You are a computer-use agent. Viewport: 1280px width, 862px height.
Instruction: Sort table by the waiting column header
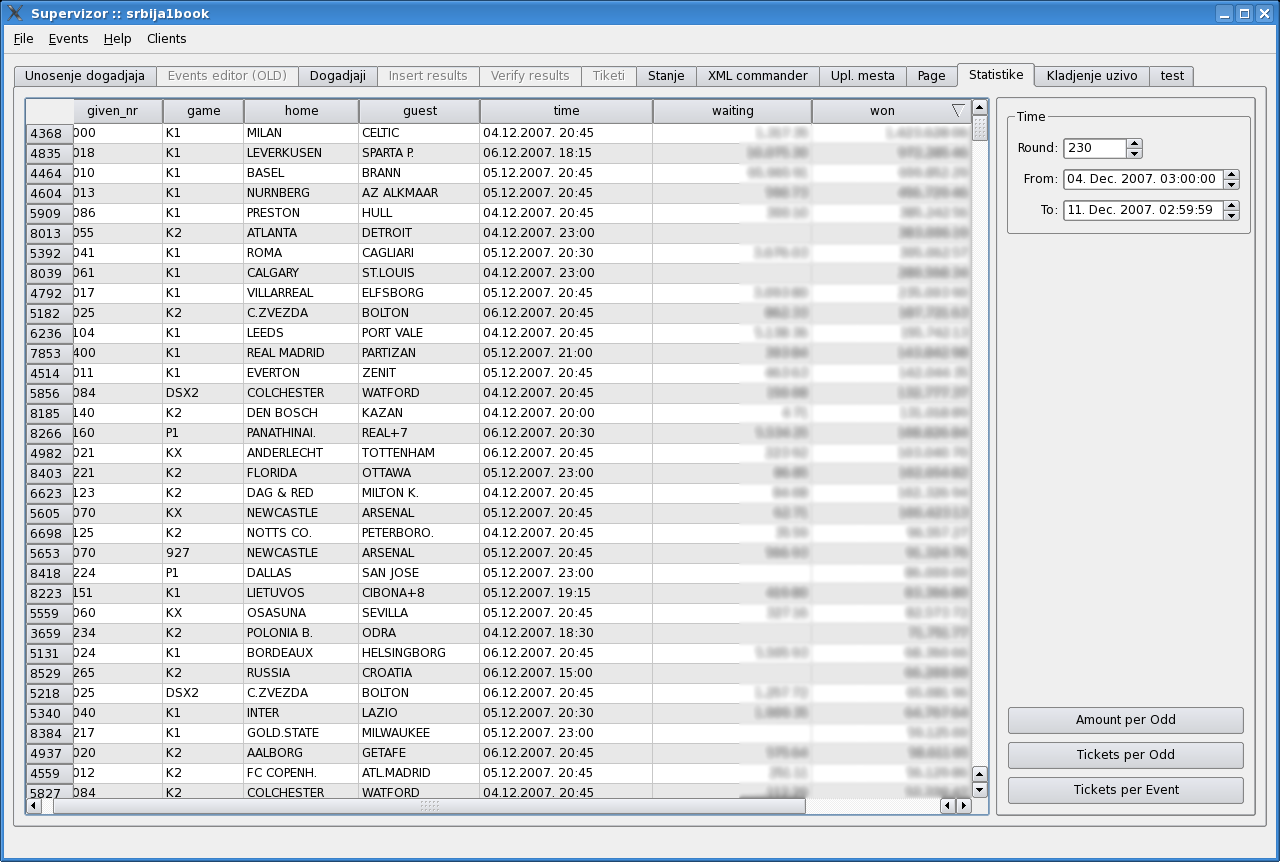pyautogui.click(x=732, y=111)
